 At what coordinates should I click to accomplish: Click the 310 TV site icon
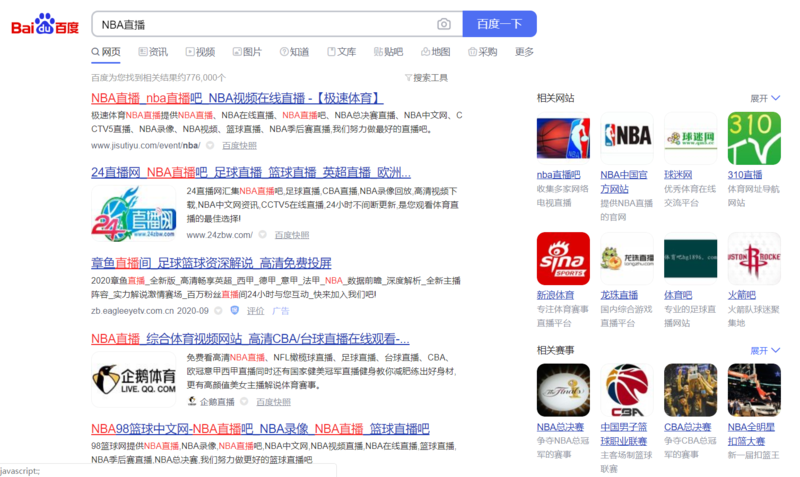[754, 138]
